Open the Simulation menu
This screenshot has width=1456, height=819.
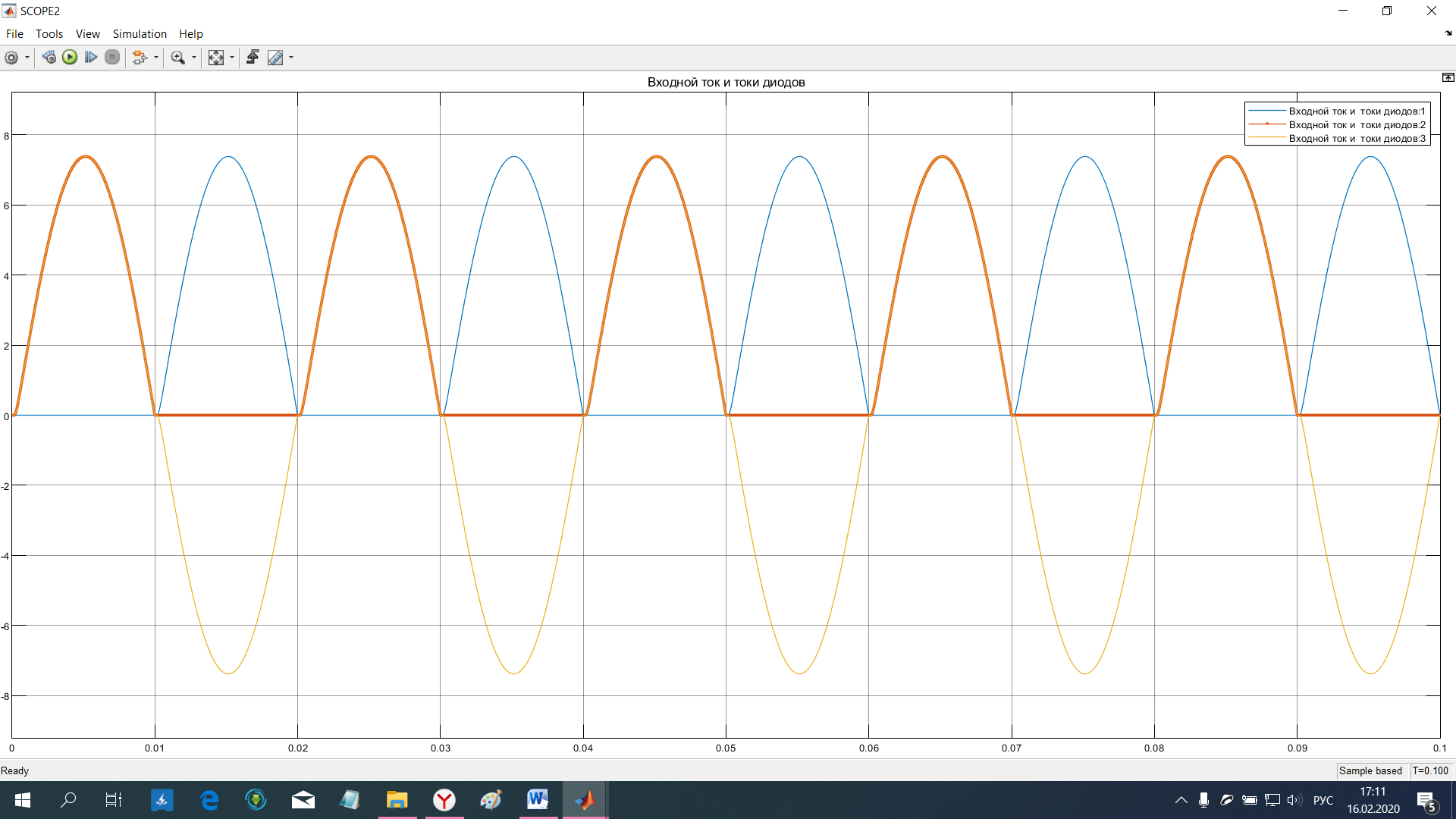(140, 34)
